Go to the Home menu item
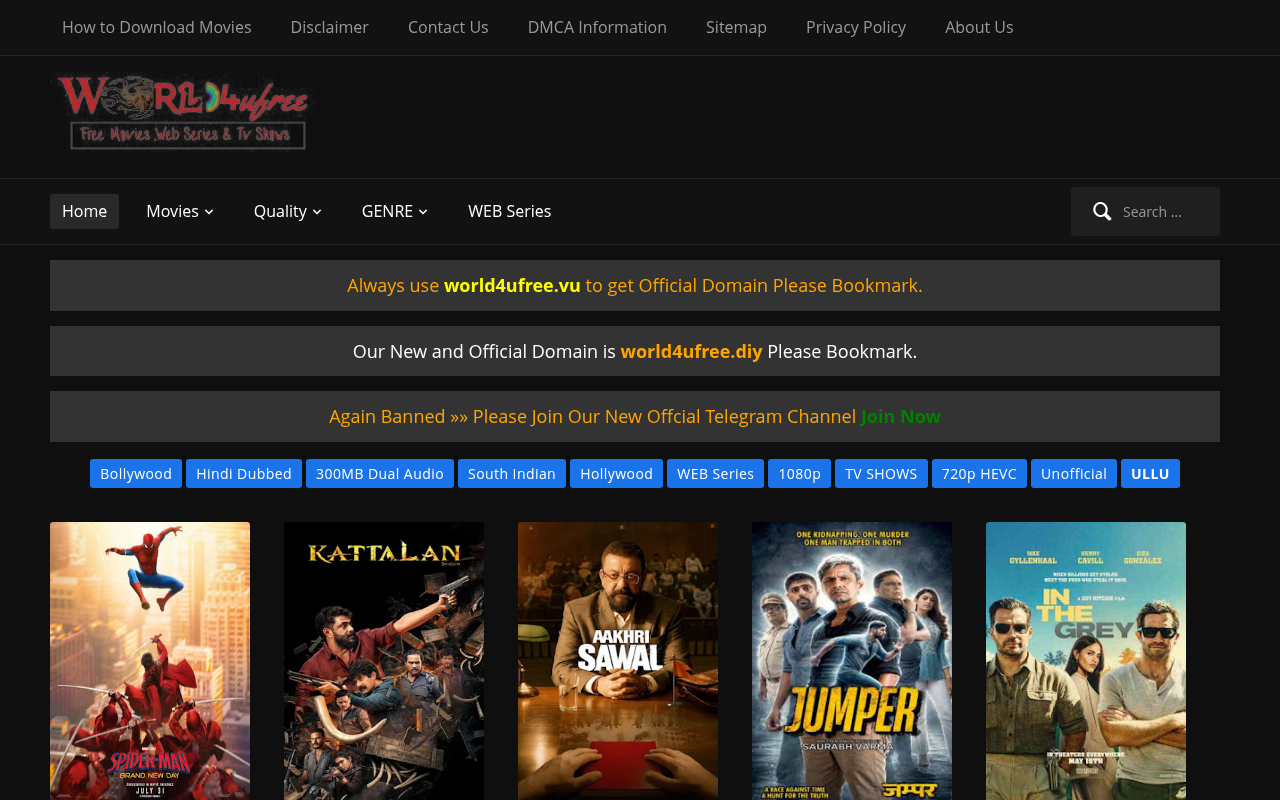1280x800 pixels. pos(84,211)
